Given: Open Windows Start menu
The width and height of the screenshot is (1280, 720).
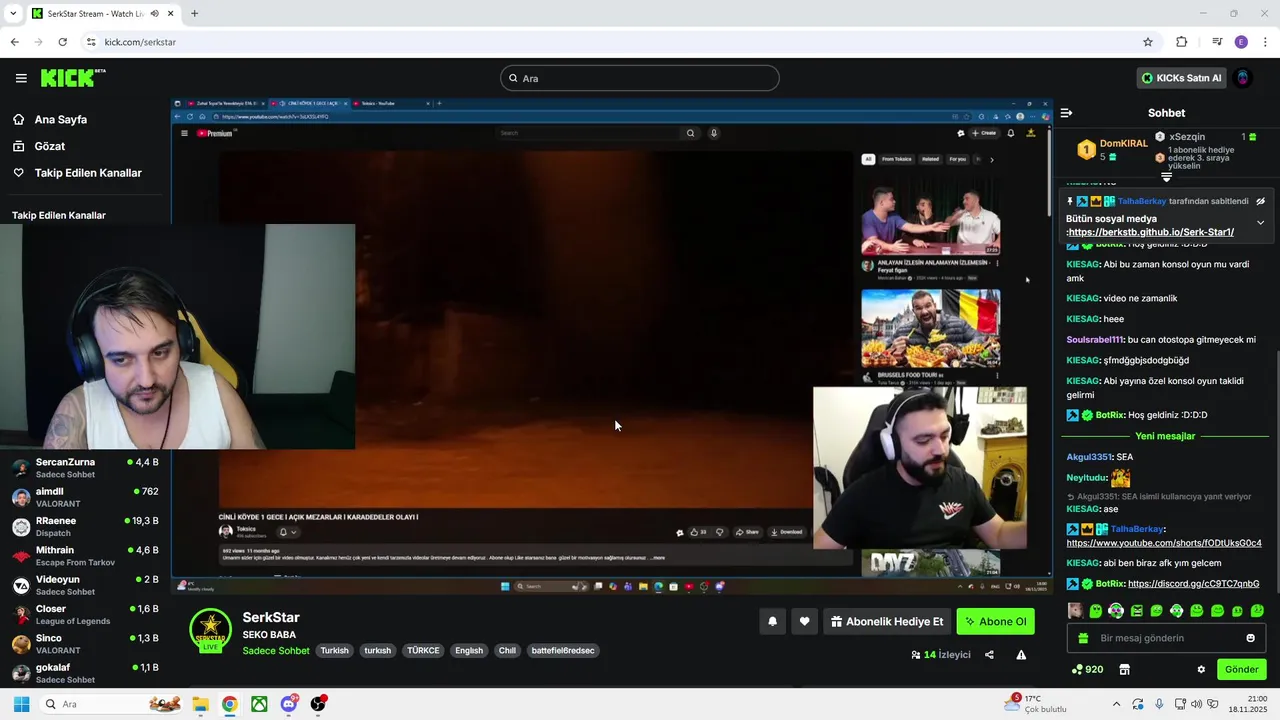Looking at the screenshot, I should click(21, 704).
